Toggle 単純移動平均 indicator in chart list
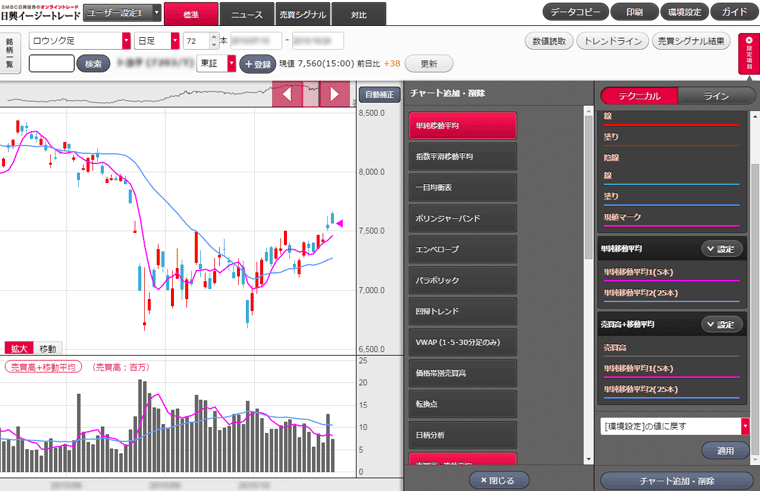 click(461, 126)
